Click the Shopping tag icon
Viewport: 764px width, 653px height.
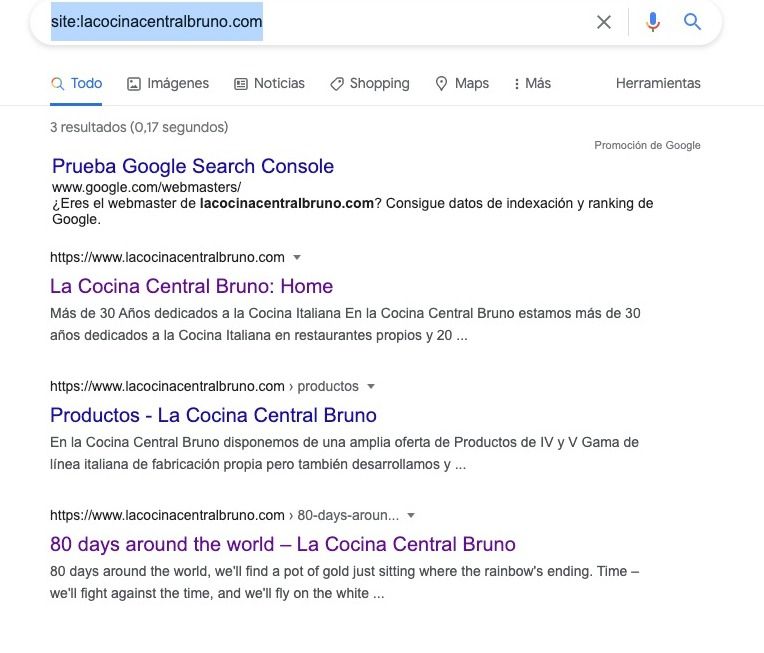337,84
